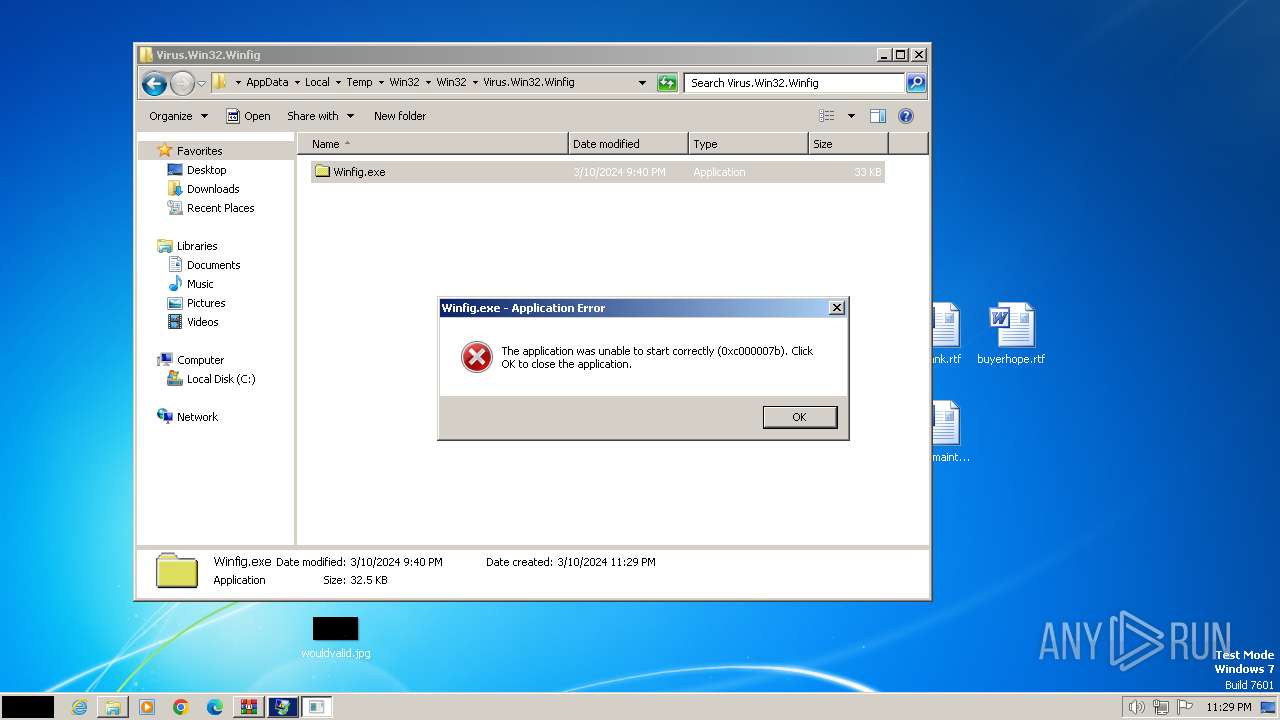Launch Windows Media Player from taskbar
Viewport: 1280px width, 720px height.
(147, 707)
